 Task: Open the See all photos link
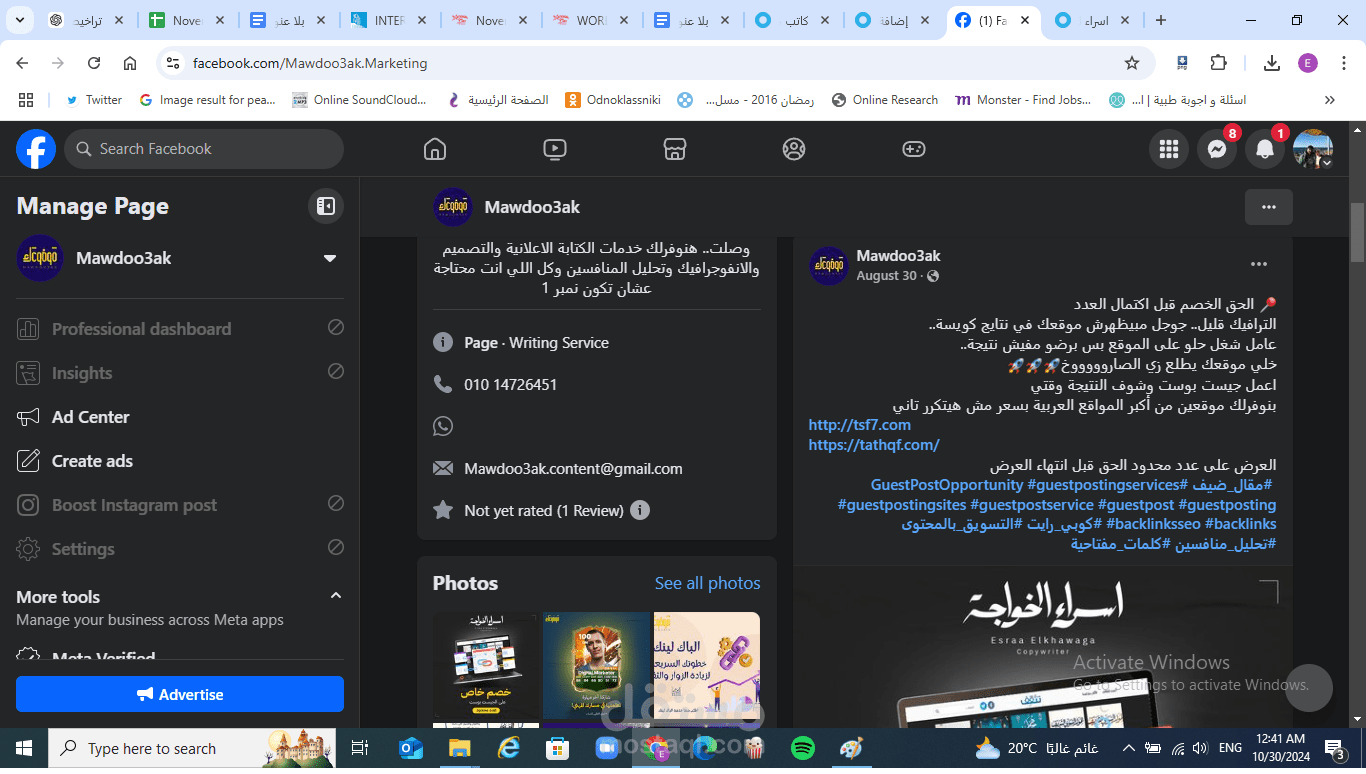tap(707, 583)
